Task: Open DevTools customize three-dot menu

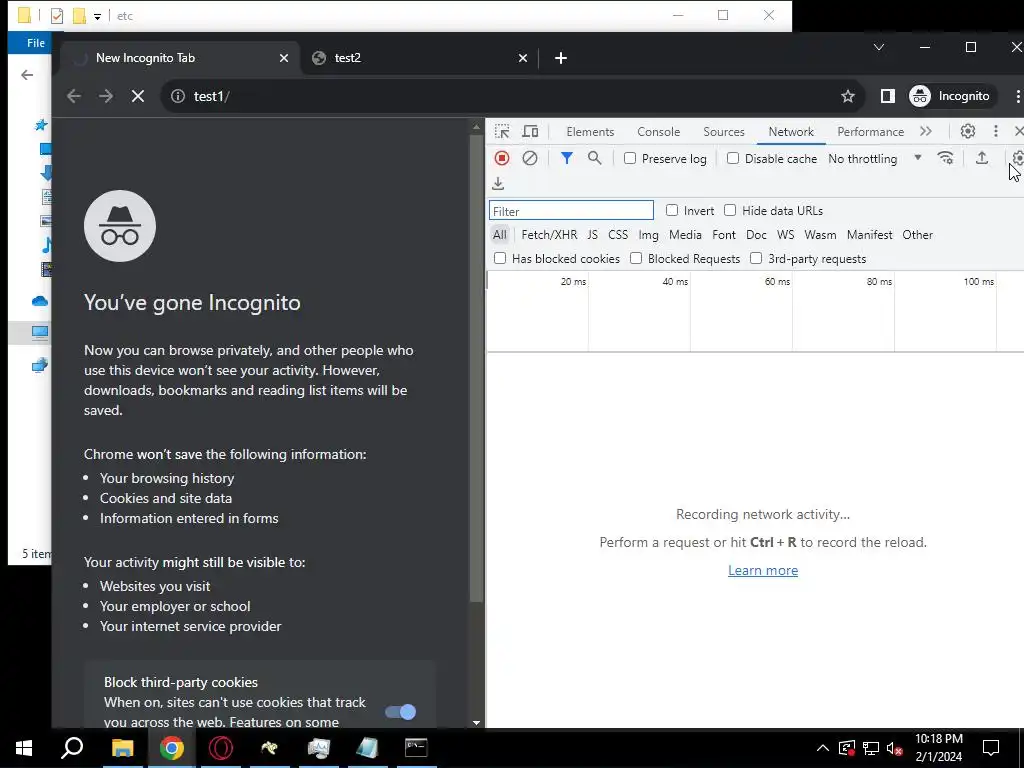Action: click(995, 131)
